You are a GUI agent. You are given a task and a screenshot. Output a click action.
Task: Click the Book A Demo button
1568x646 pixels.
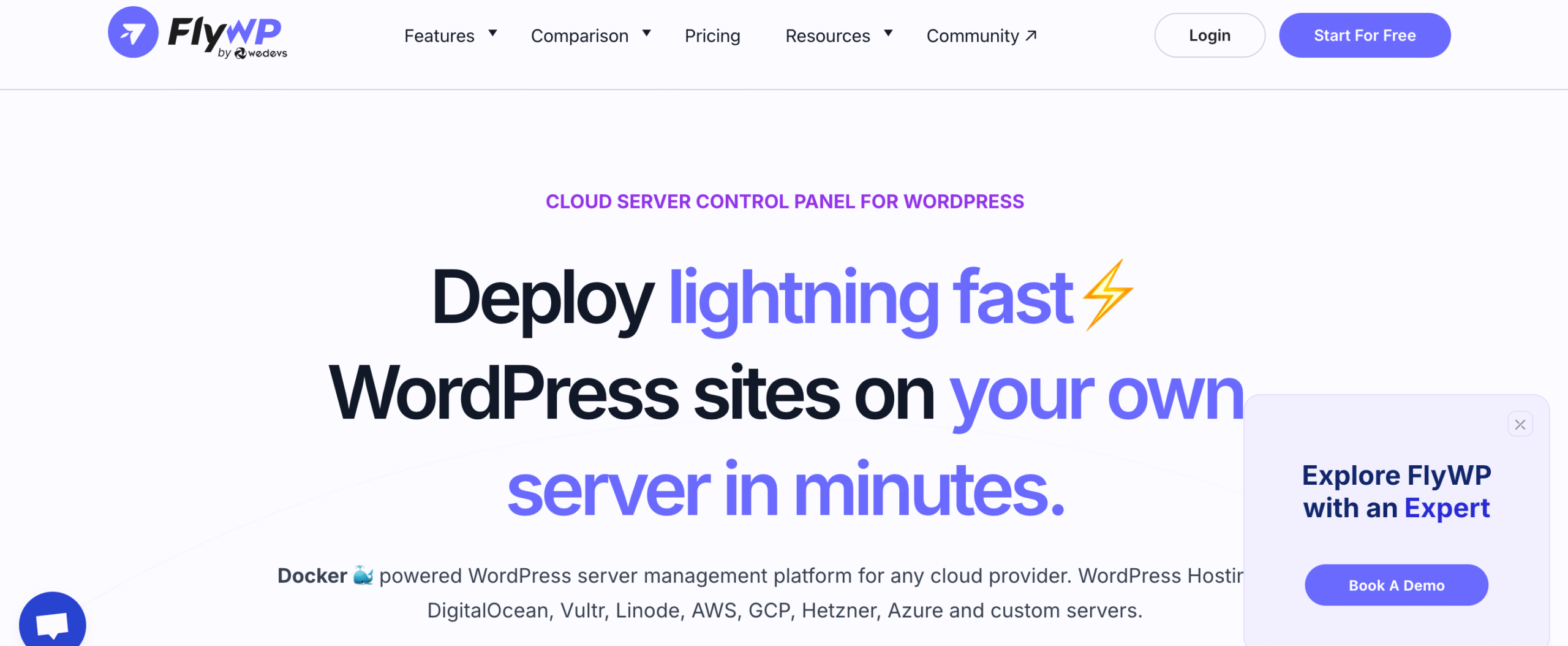(1396, 585)
